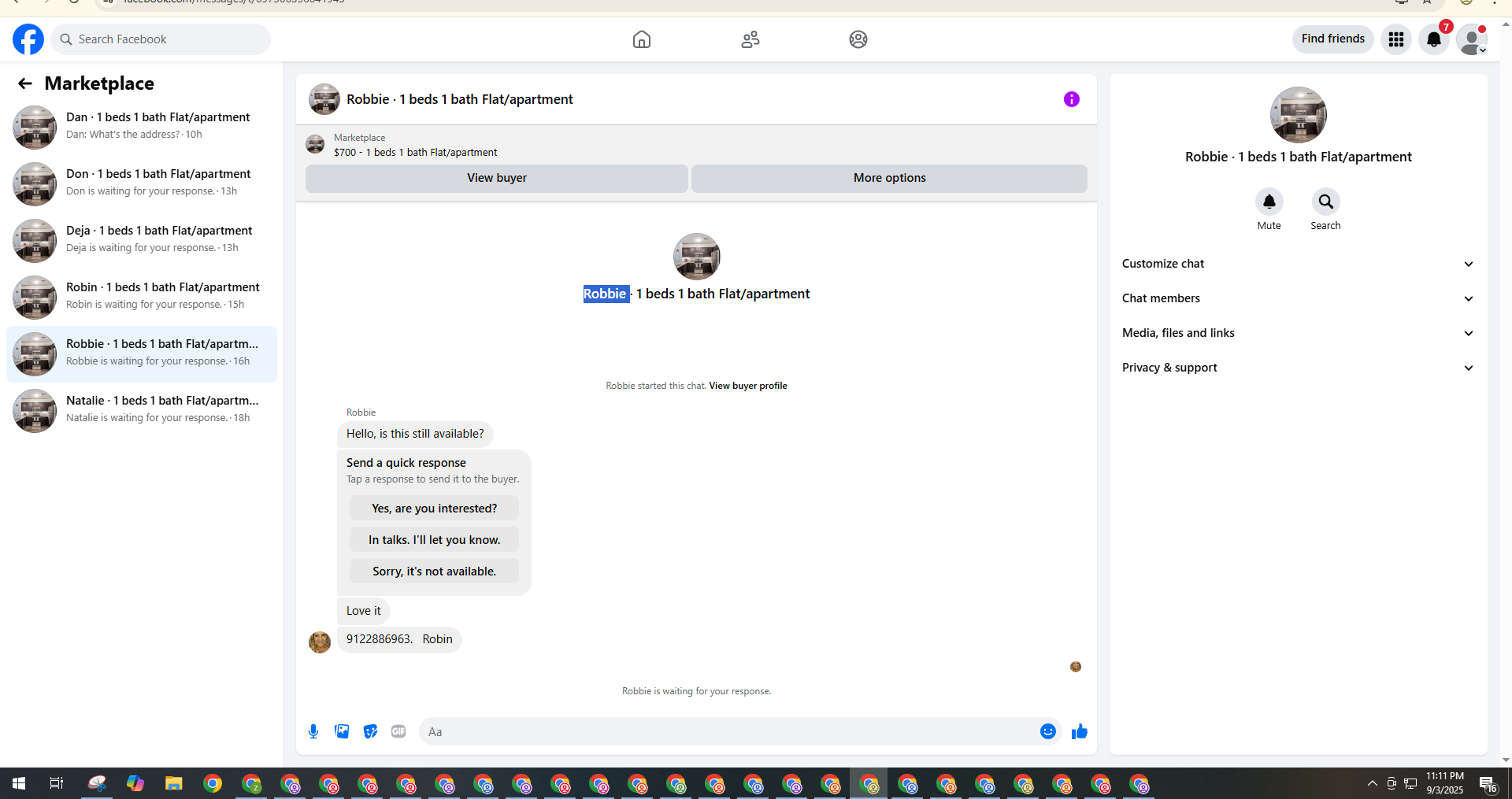
Task: Open the Home tab icon
Action: tap(642, 39)
